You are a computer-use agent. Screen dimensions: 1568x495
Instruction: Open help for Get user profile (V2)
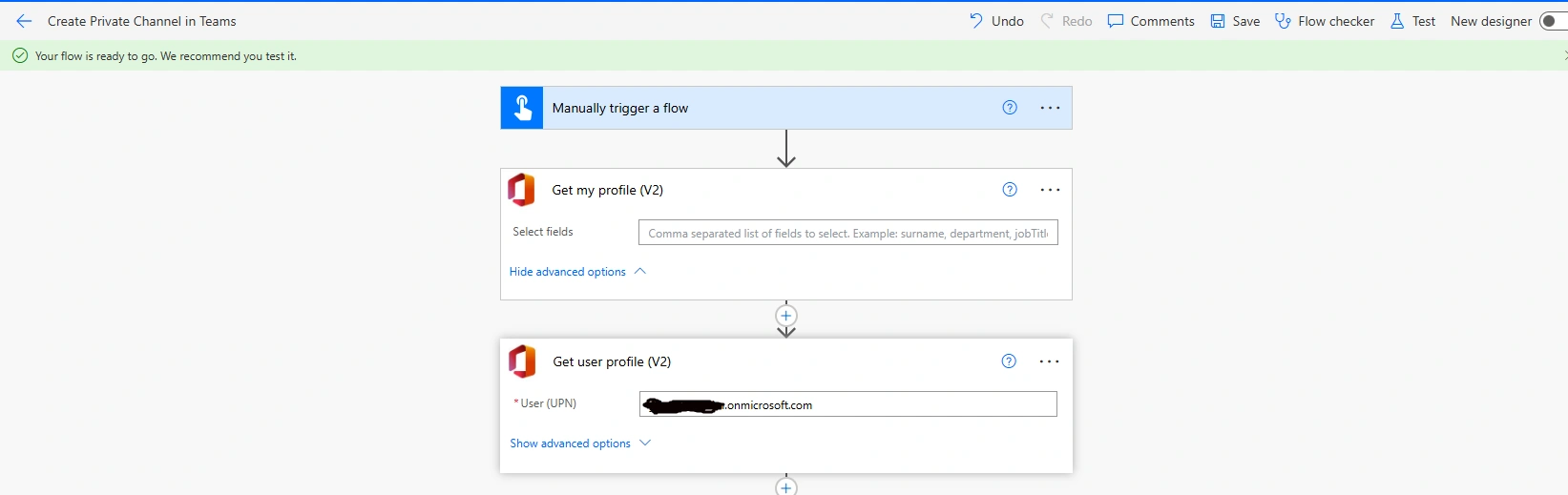(x=1009, y=361)
